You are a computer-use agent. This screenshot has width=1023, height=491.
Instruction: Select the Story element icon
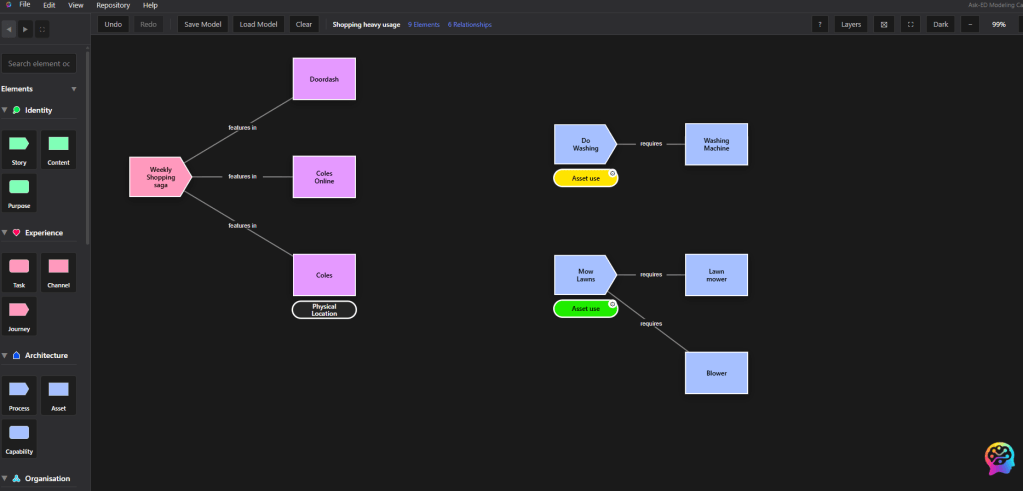tap(19, 145)
